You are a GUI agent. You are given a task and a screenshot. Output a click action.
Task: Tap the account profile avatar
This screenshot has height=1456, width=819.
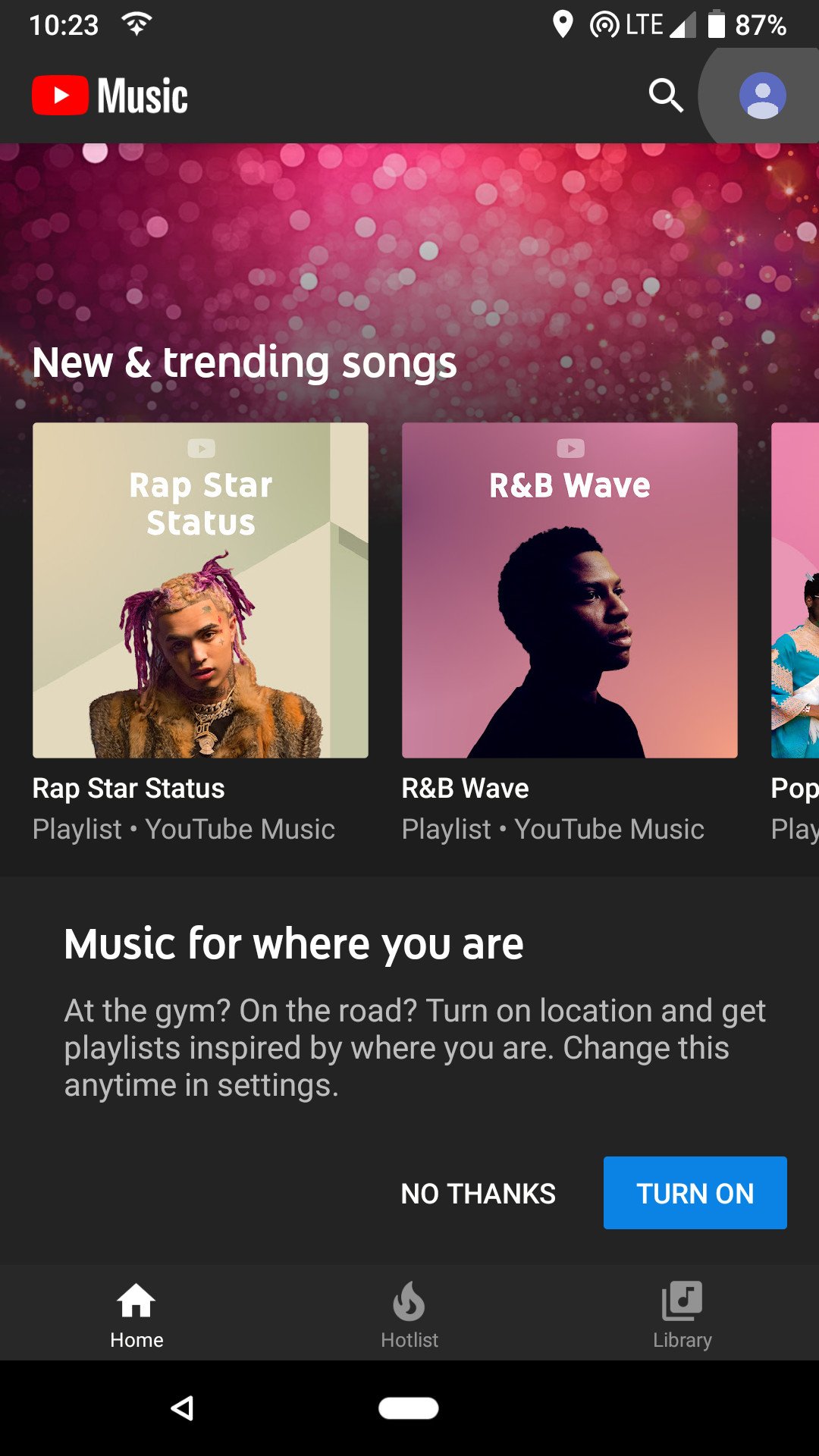pos(762,96)
